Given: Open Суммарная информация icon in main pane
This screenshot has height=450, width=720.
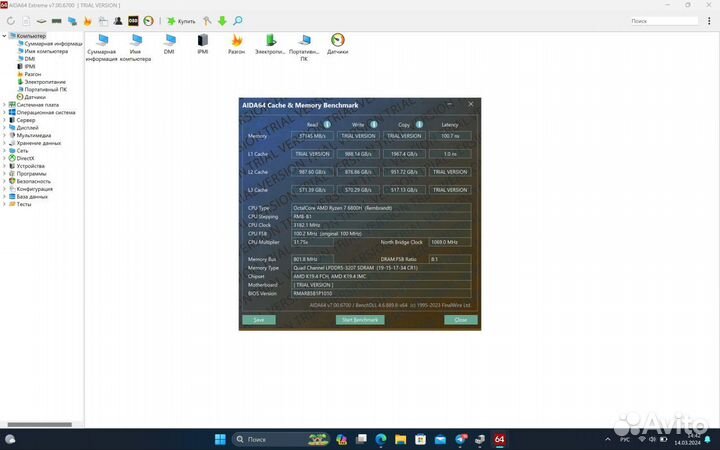Looking at the screenshot, I should tap(101, 47).
